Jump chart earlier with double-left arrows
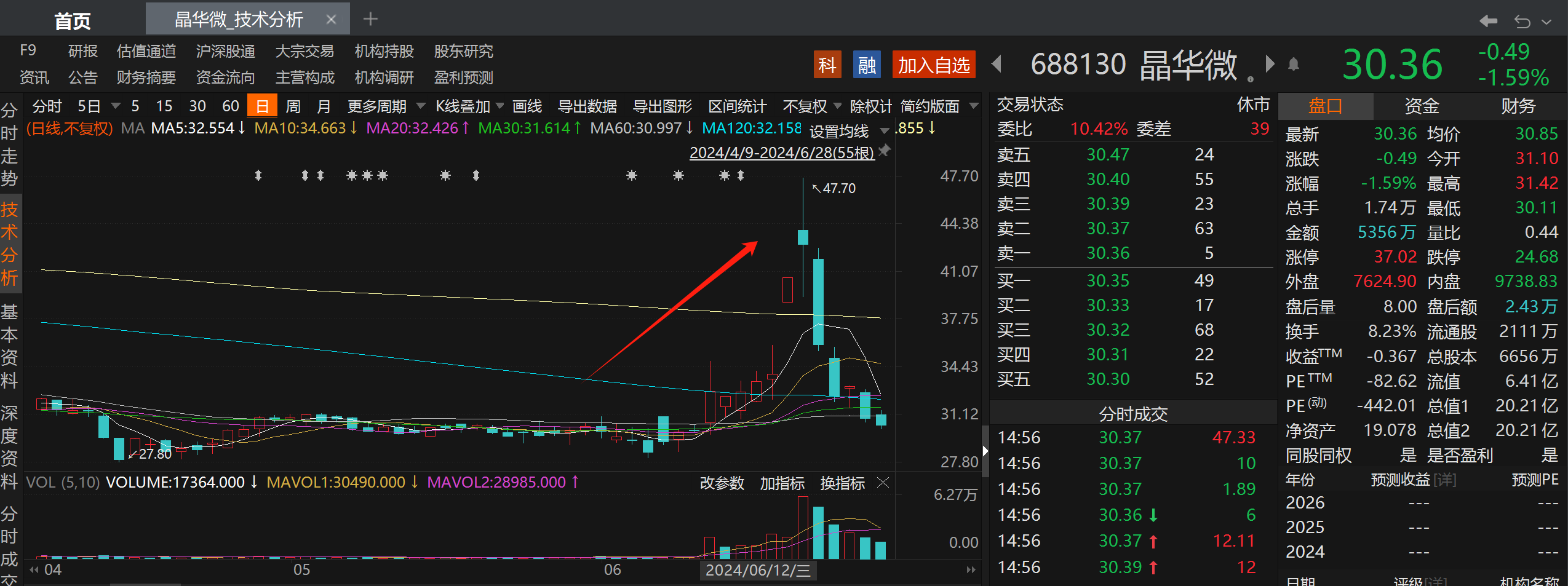Screen dimensions: 1568x586 tap(34, 569)
